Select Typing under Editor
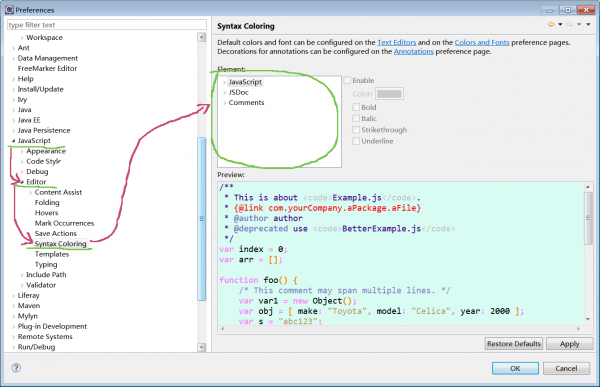 click(x=46, y=265)
